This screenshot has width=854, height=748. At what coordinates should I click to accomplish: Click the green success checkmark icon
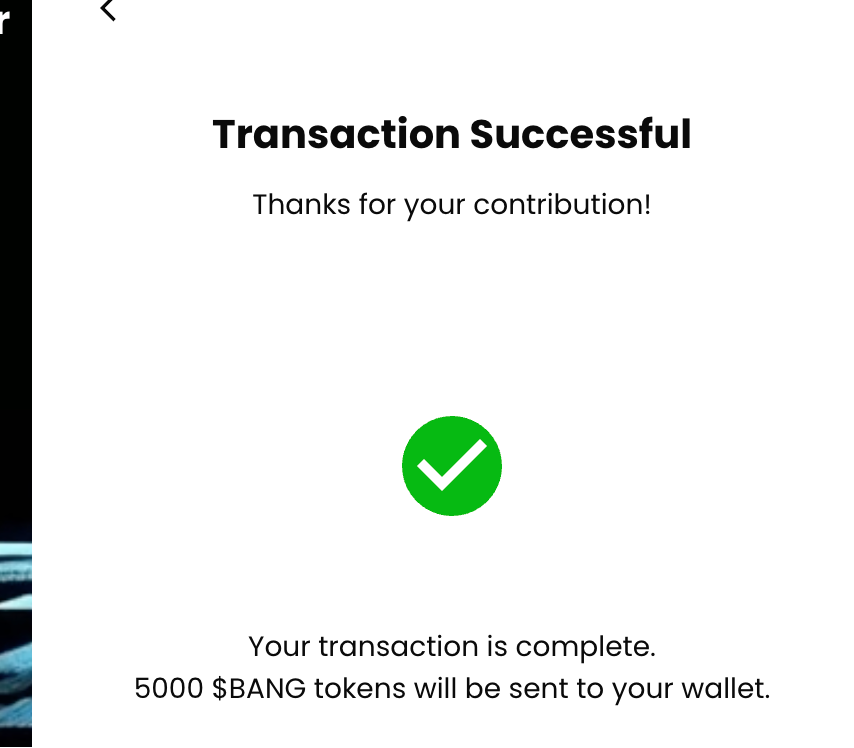452,466
